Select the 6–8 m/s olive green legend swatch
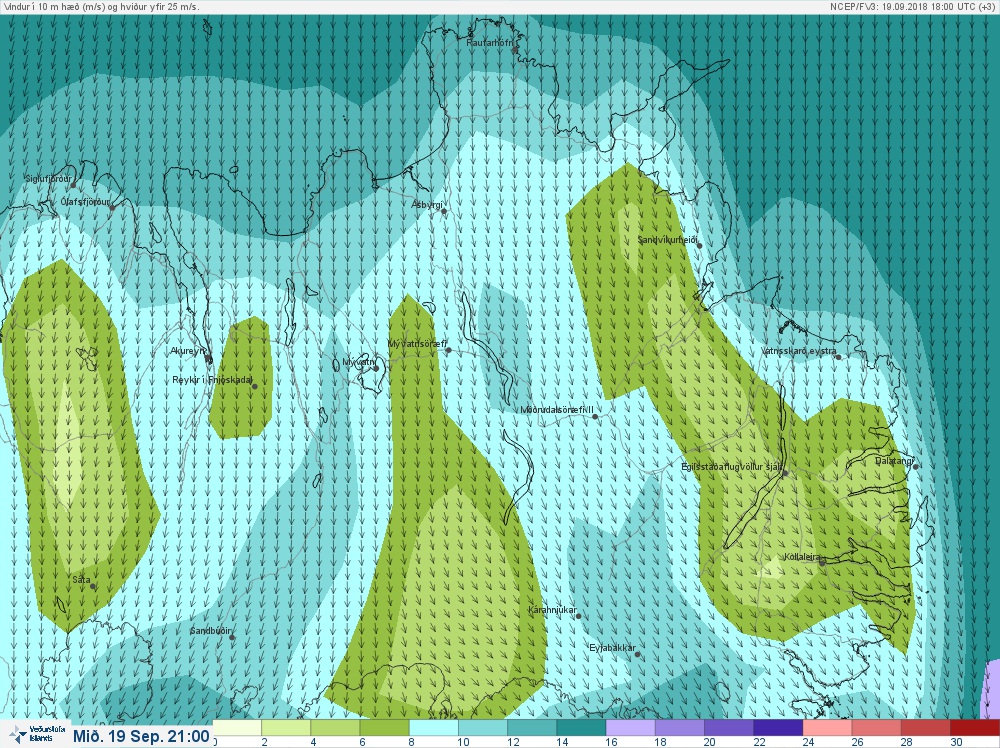The height and width of the screenshot is (748, 1000). pos(385,728)
